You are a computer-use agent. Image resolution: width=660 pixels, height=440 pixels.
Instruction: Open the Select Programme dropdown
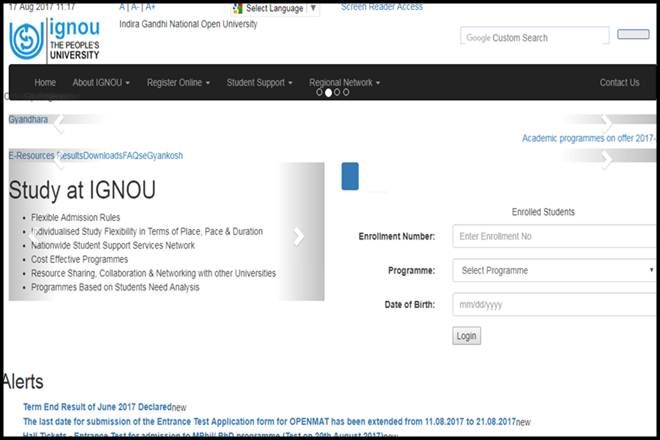[555, 270]
